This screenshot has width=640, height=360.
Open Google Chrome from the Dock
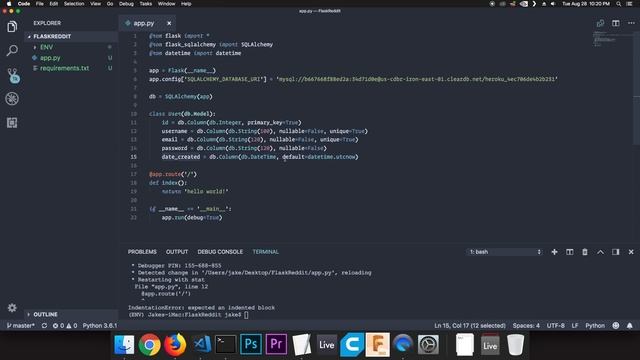[x=149, y=344]
